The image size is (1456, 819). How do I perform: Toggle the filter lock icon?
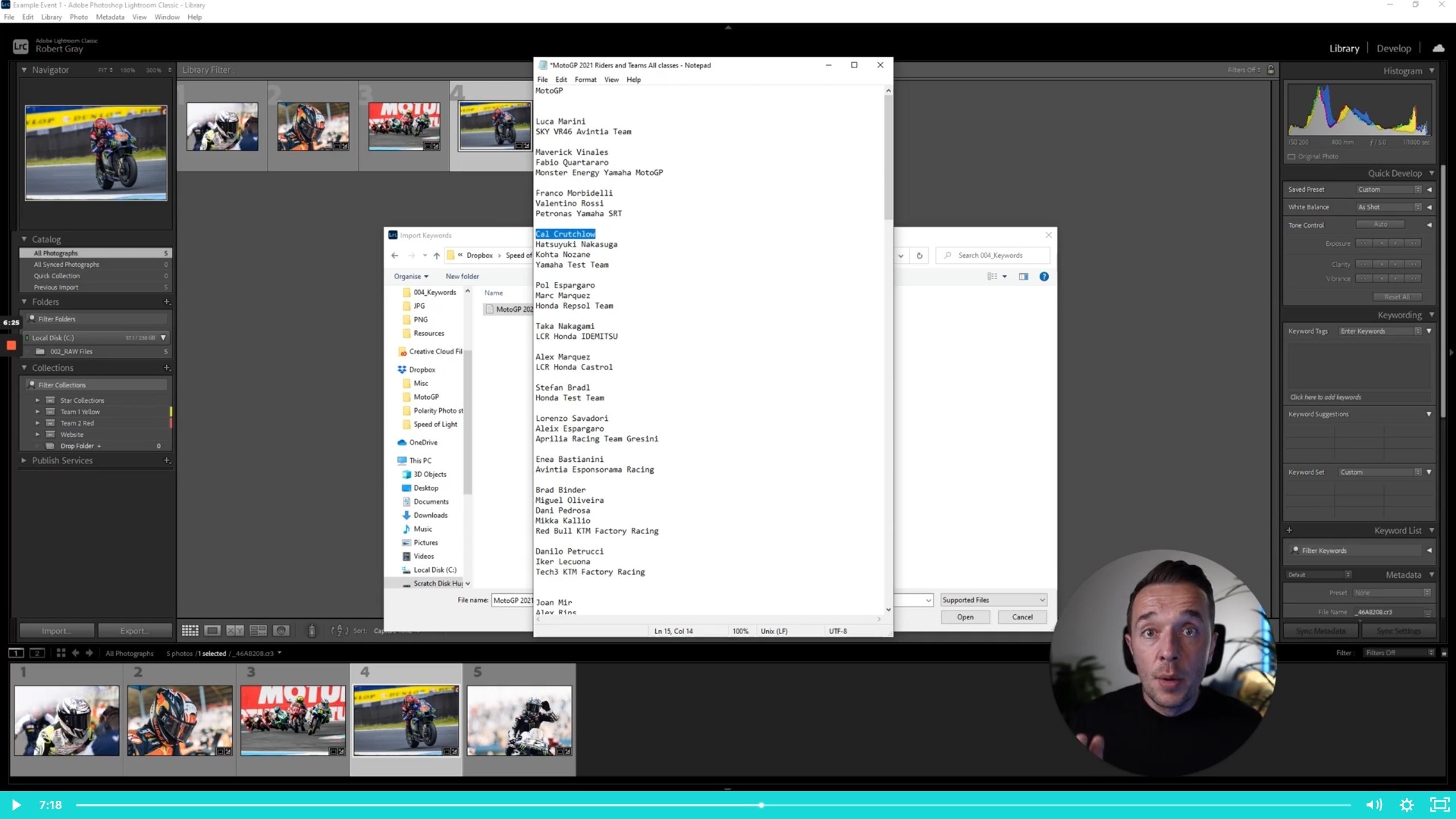point(1271,69)
